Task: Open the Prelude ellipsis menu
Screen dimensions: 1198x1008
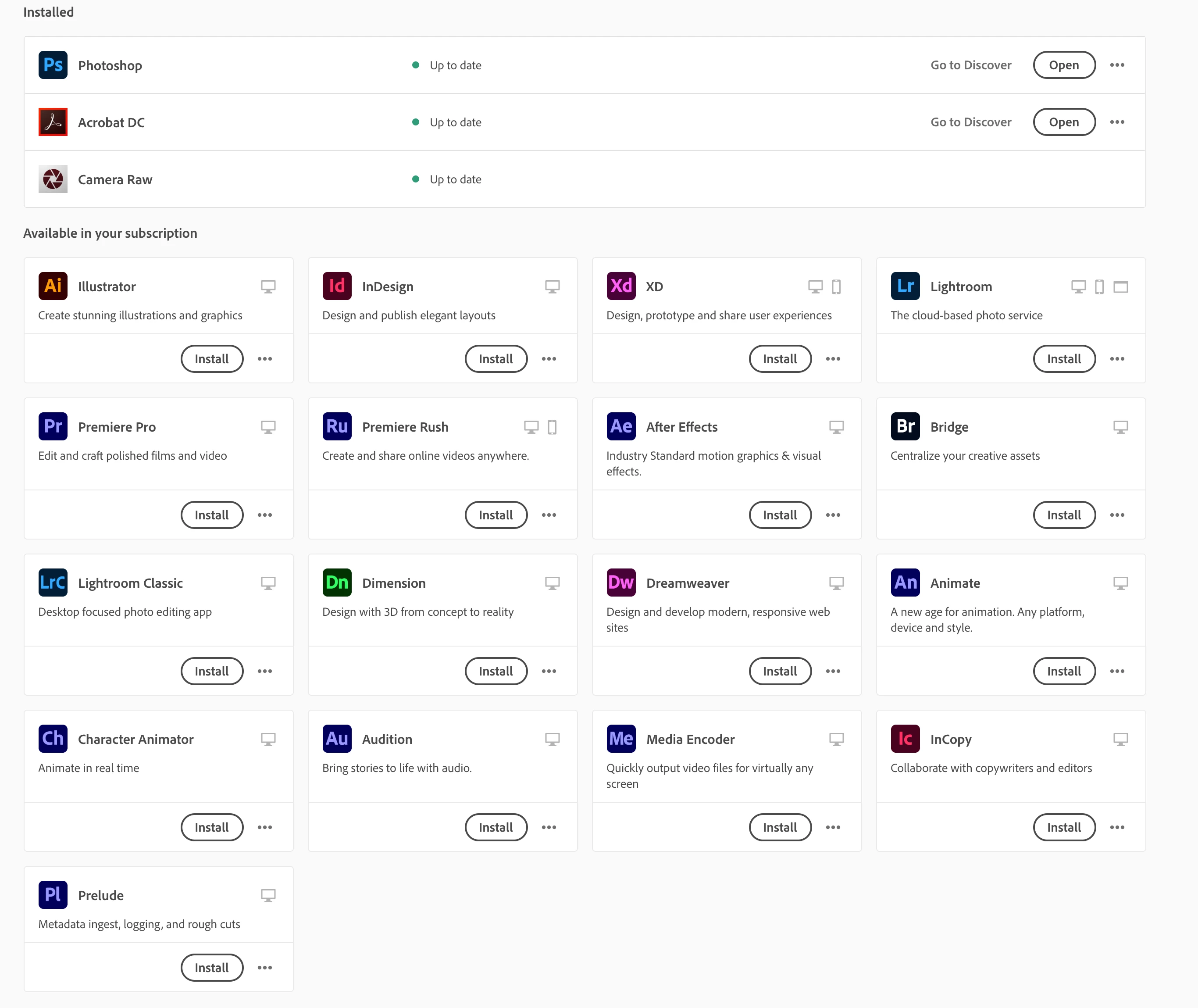Action: (264, 968)
